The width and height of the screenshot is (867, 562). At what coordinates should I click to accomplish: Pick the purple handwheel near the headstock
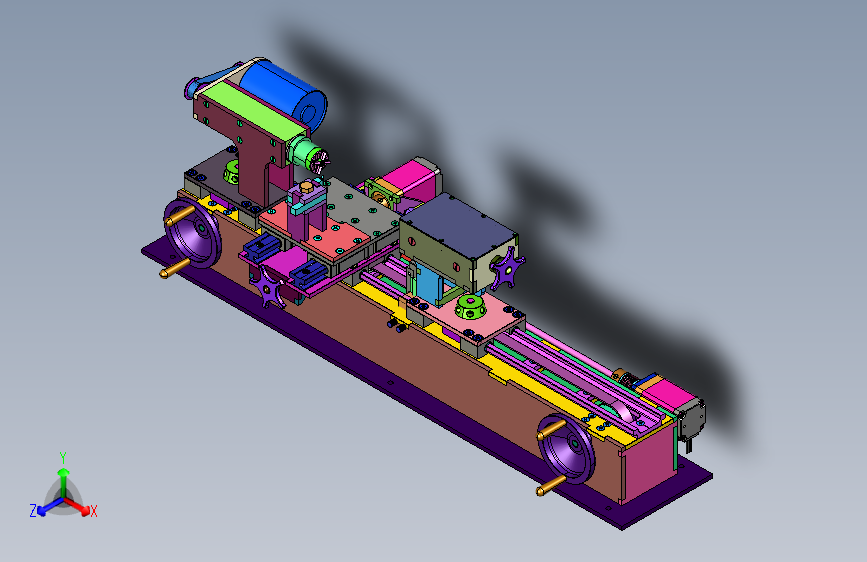192,233
